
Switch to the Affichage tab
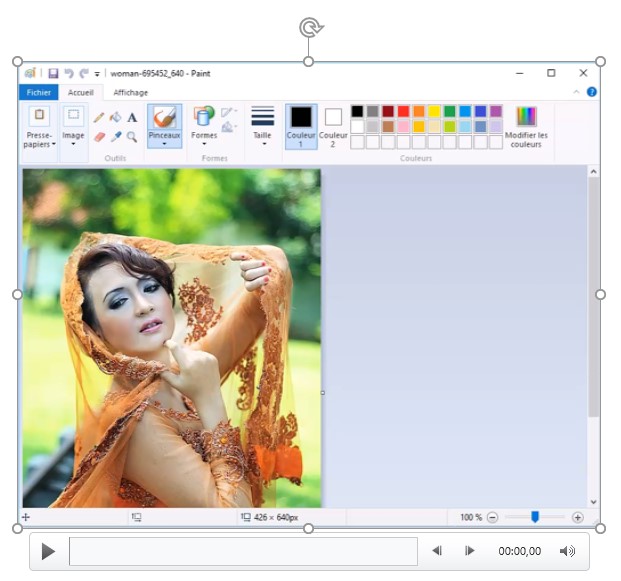pyautogui.click(x=130, y=92)
